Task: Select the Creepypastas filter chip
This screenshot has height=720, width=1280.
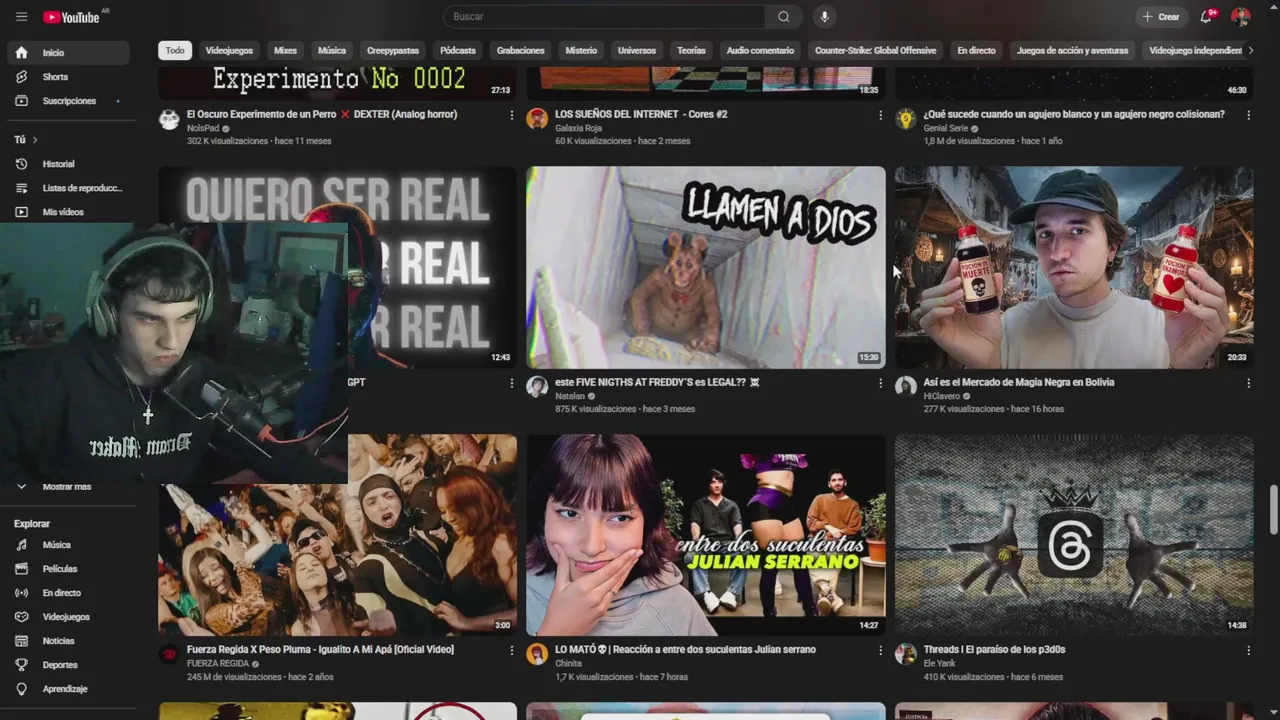Action: 393,50
